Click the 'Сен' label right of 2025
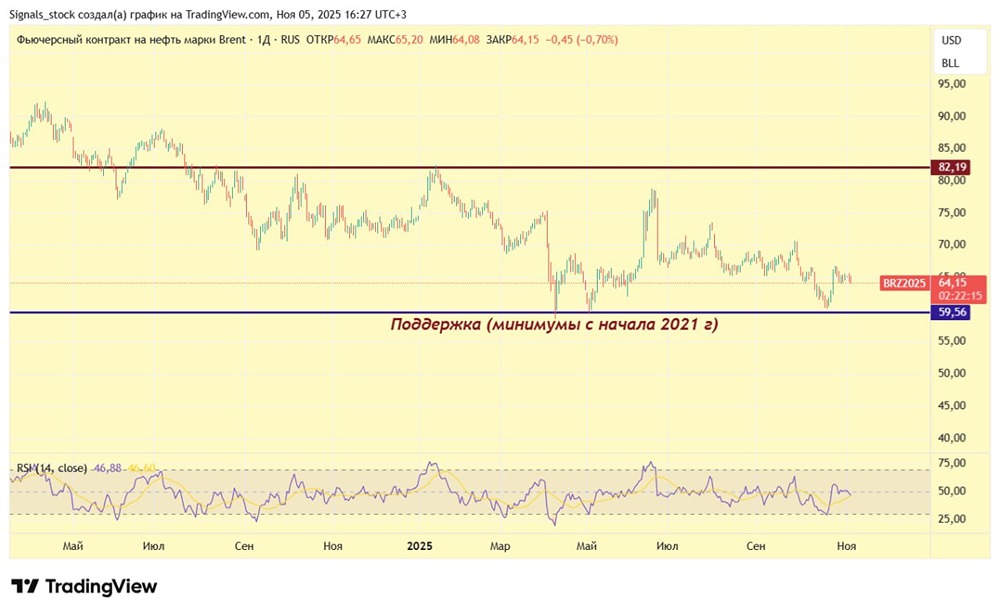Viewport: 1000px width, 614px height. [x=756, y=546]
